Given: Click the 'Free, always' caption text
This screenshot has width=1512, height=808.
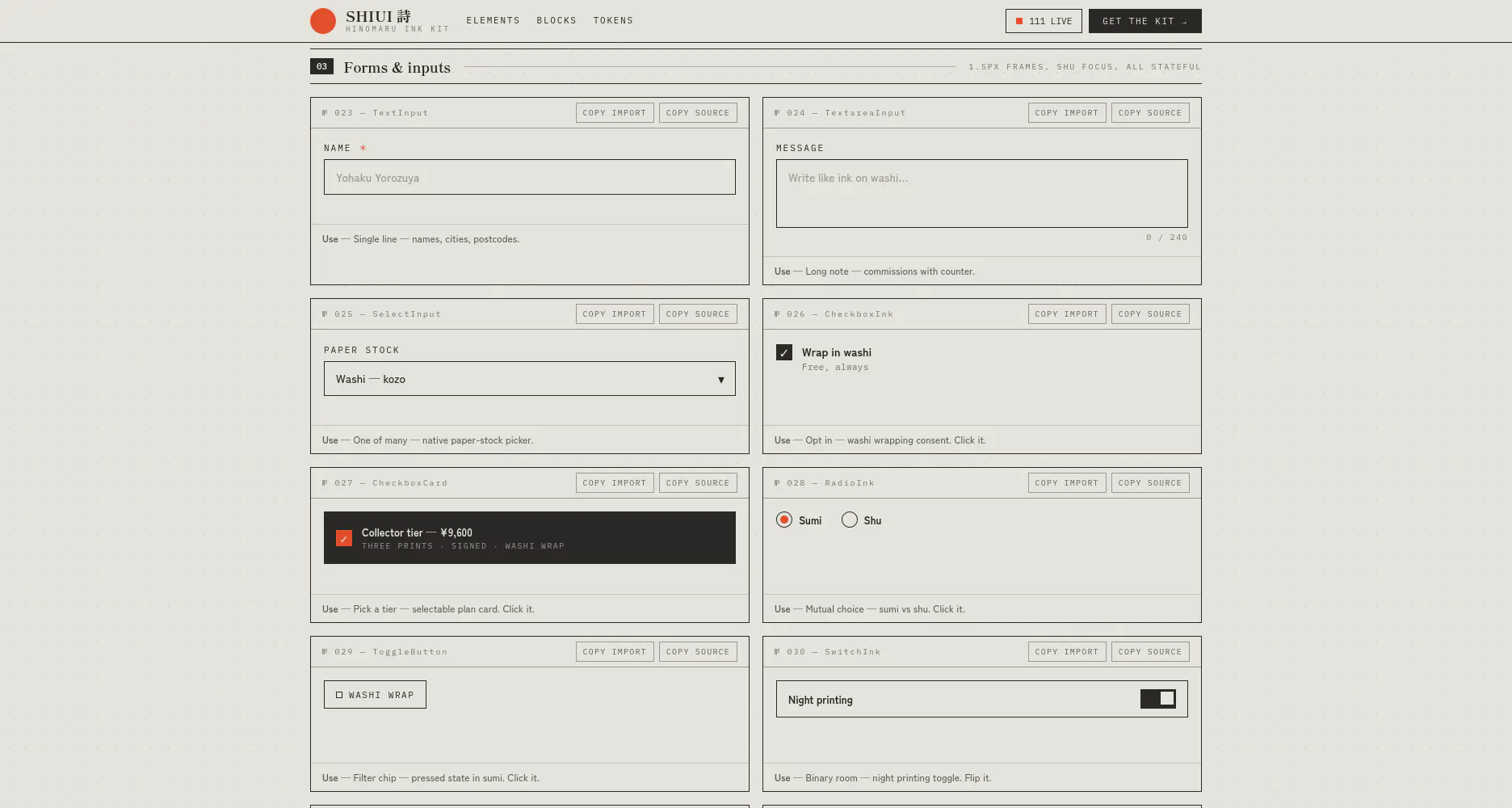Looking at the screenshot, I should point(835,368).
